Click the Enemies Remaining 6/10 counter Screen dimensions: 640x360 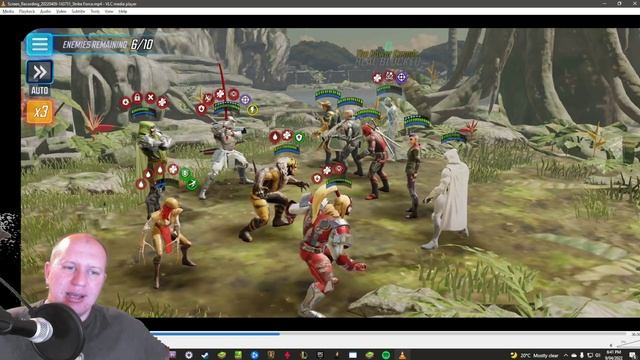point(107,44)
